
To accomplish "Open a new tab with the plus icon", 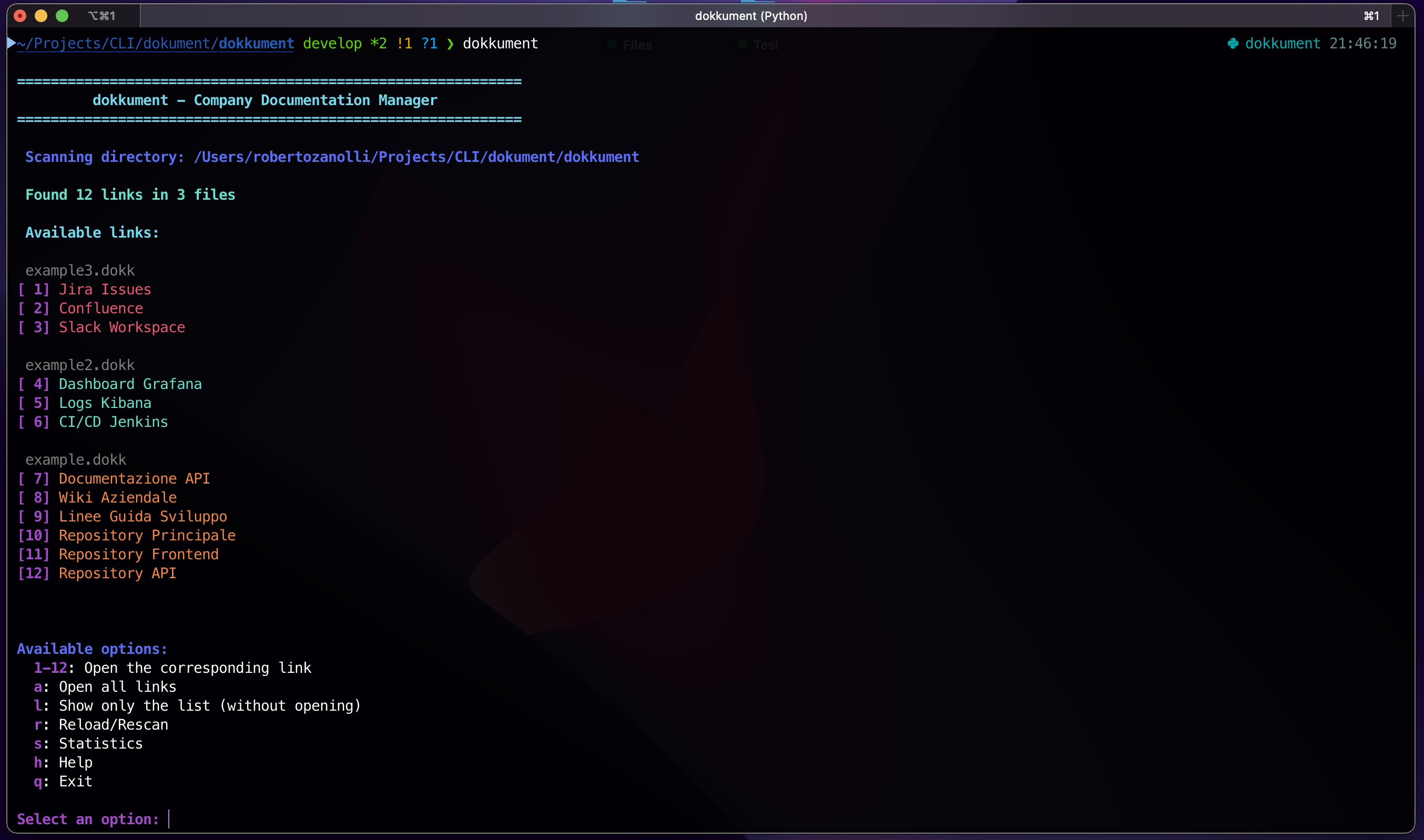I will point(1402,16).
